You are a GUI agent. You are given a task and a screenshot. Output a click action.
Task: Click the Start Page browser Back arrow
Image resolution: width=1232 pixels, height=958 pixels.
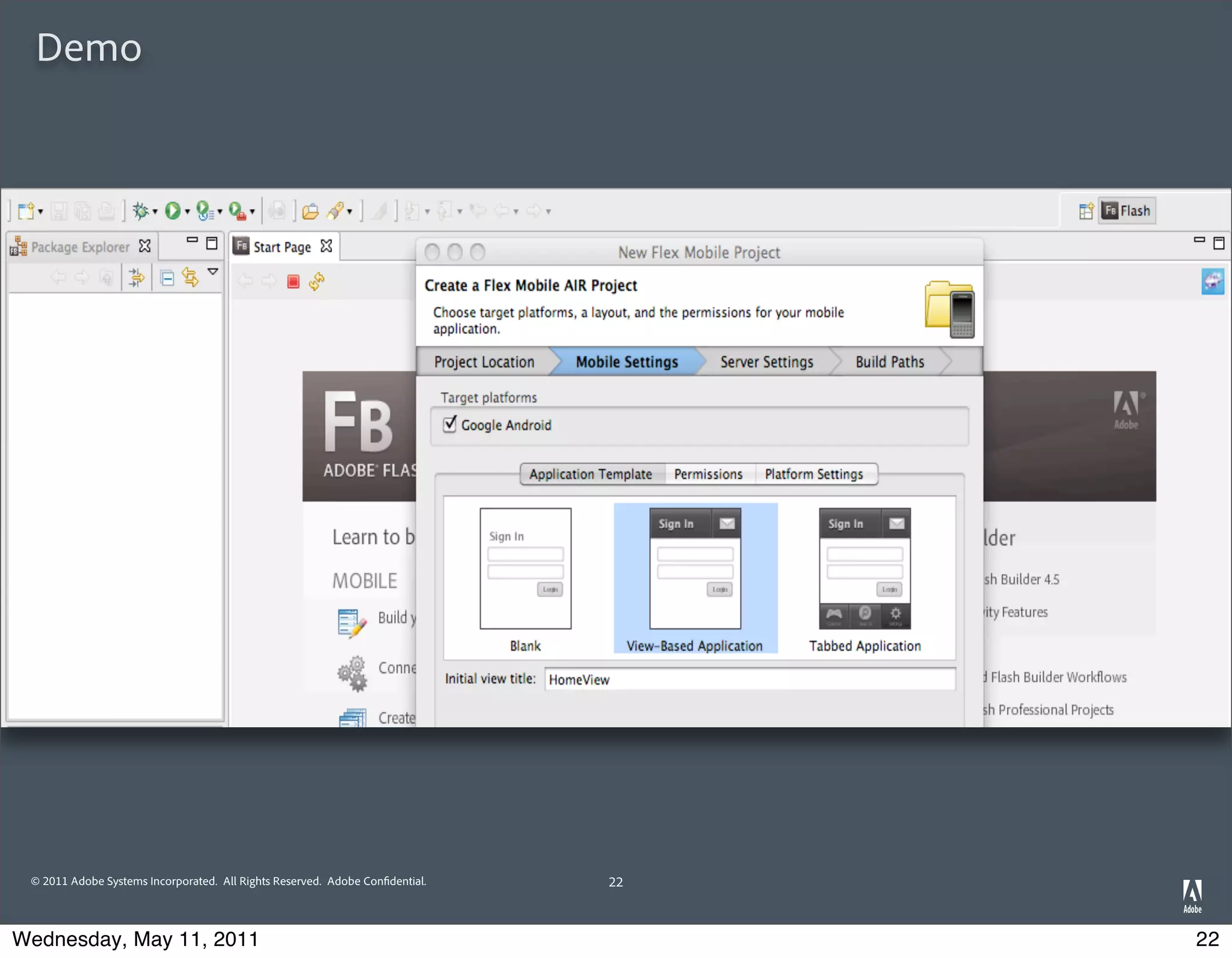point(246,281)
